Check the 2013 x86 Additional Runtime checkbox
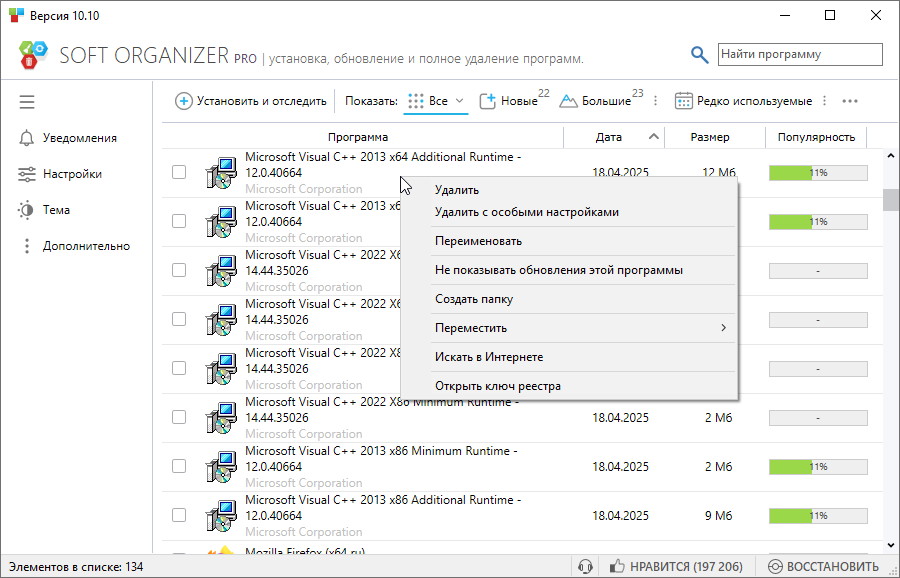The width and height of the screenshot is (900, 578). (x=179, y=515)
